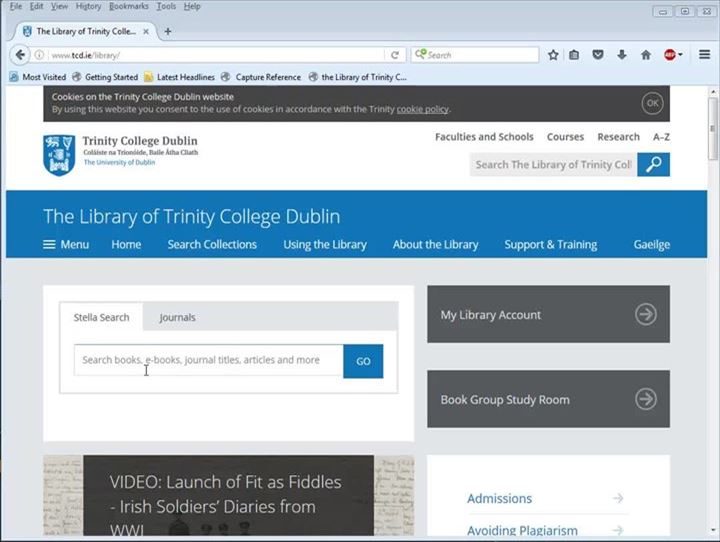720x542 pixels.
Task: Bookmark this page with the star icon
Action: (553, 55)
